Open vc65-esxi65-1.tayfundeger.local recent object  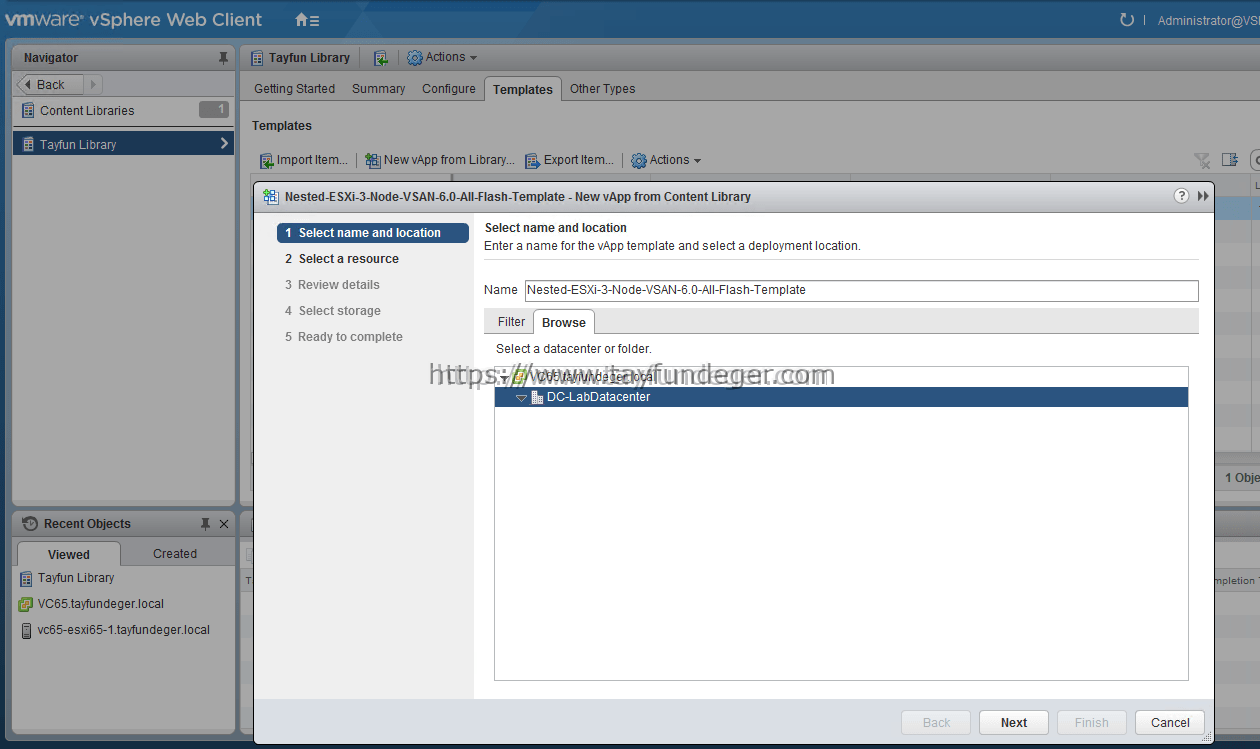(x=123, y=630)
